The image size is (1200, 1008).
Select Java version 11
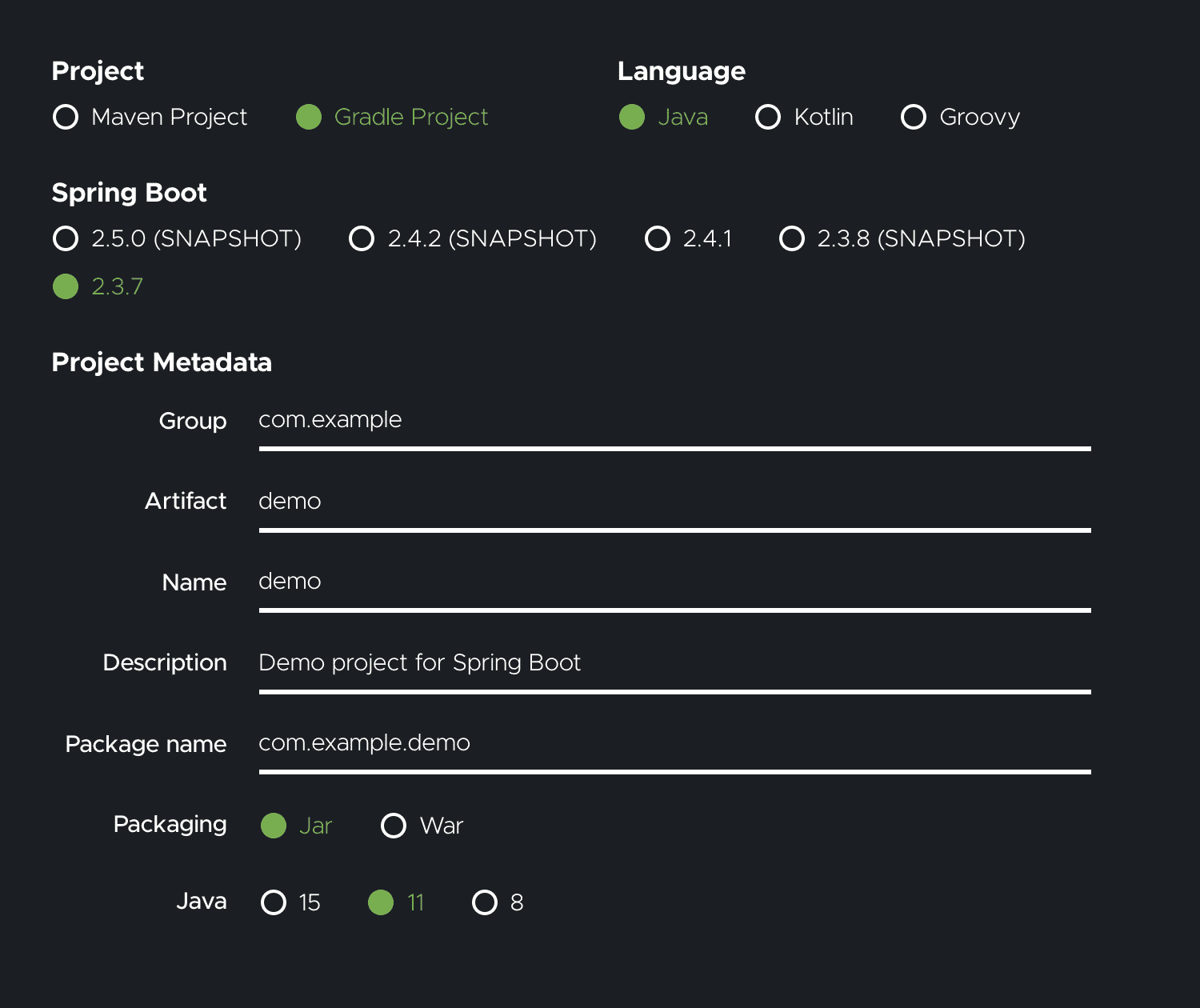point(396,902)
